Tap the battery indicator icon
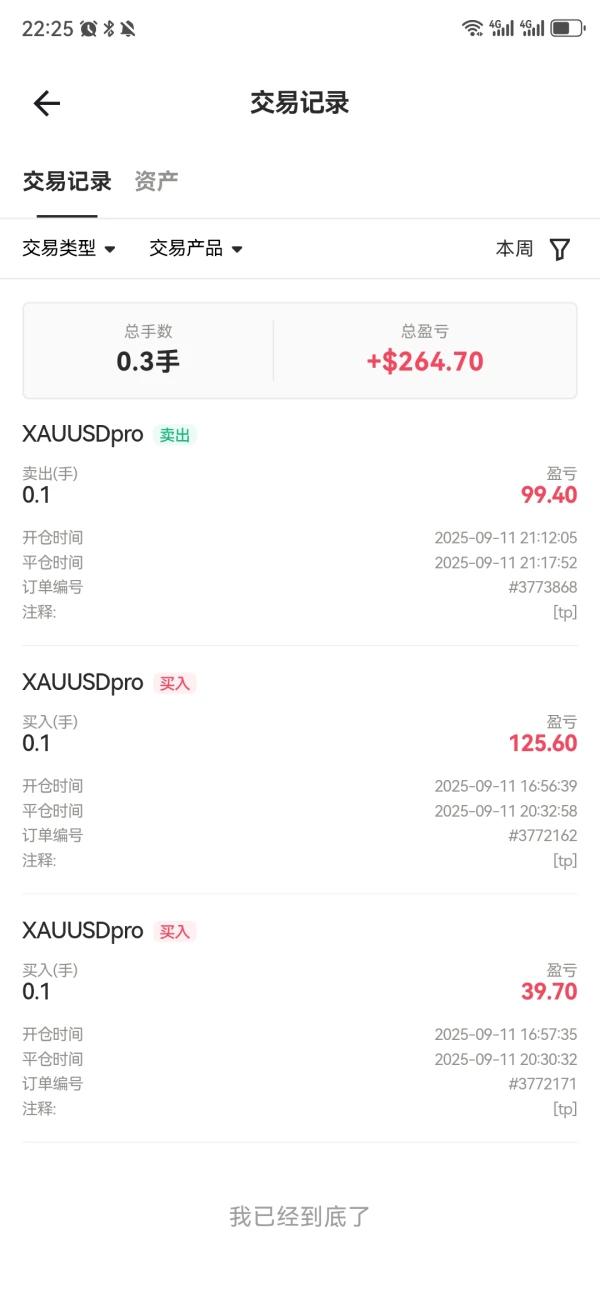Viewport: 600px width, 1300px height. (567, 28)
